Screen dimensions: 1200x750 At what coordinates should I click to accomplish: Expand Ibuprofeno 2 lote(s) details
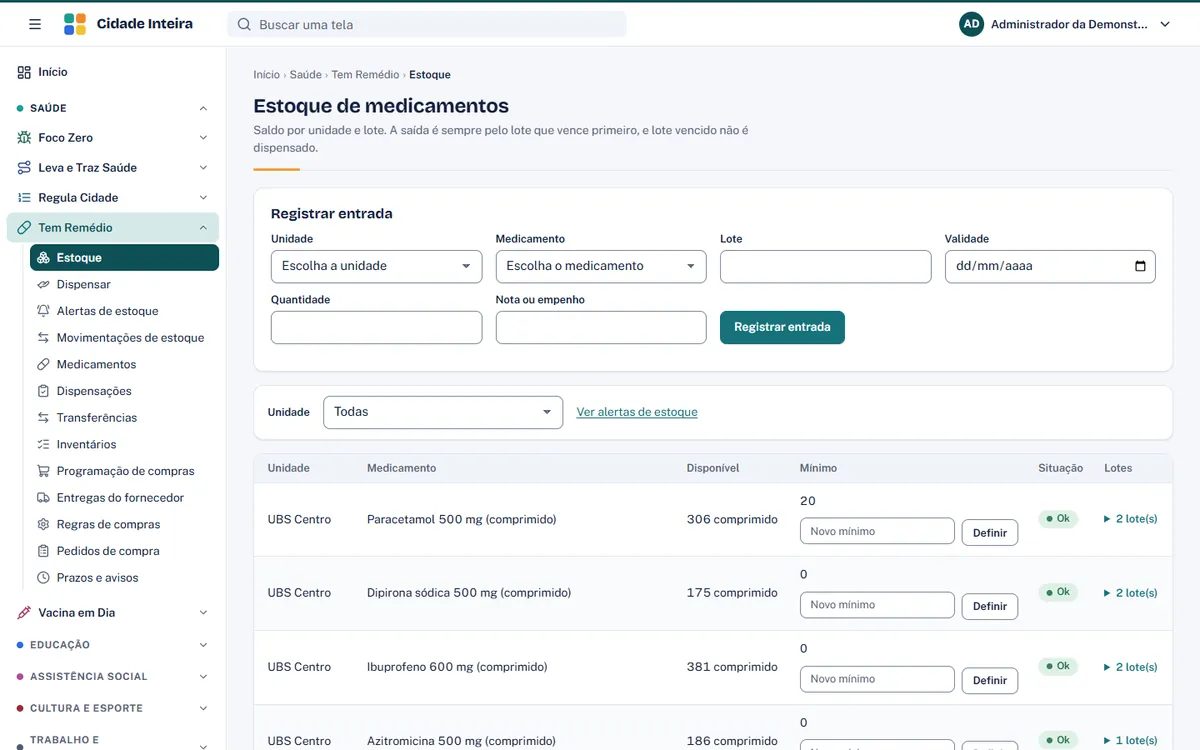click(x=1130, y=667)
